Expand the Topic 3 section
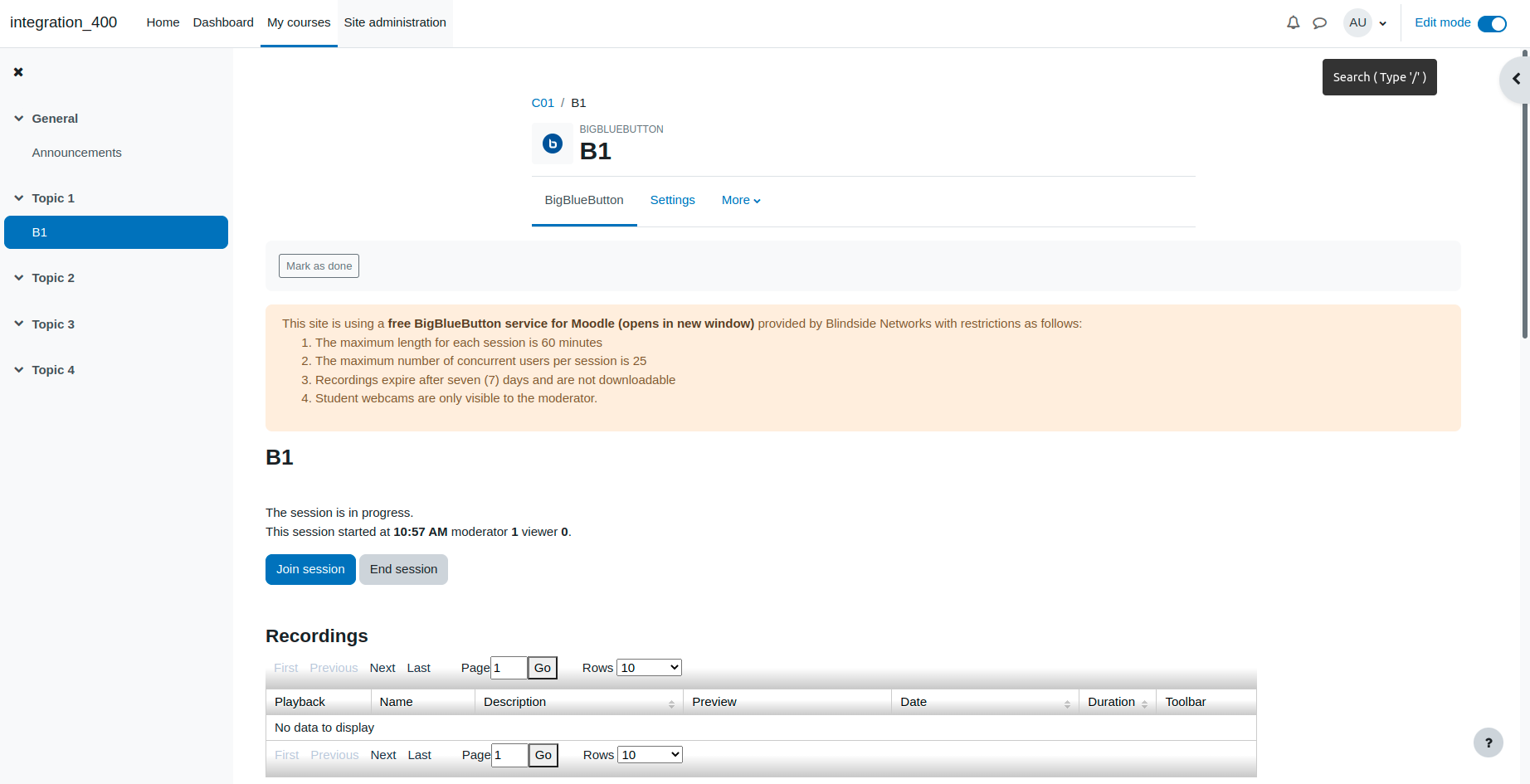The image size is (1530, 784). [x=18, y=324]
